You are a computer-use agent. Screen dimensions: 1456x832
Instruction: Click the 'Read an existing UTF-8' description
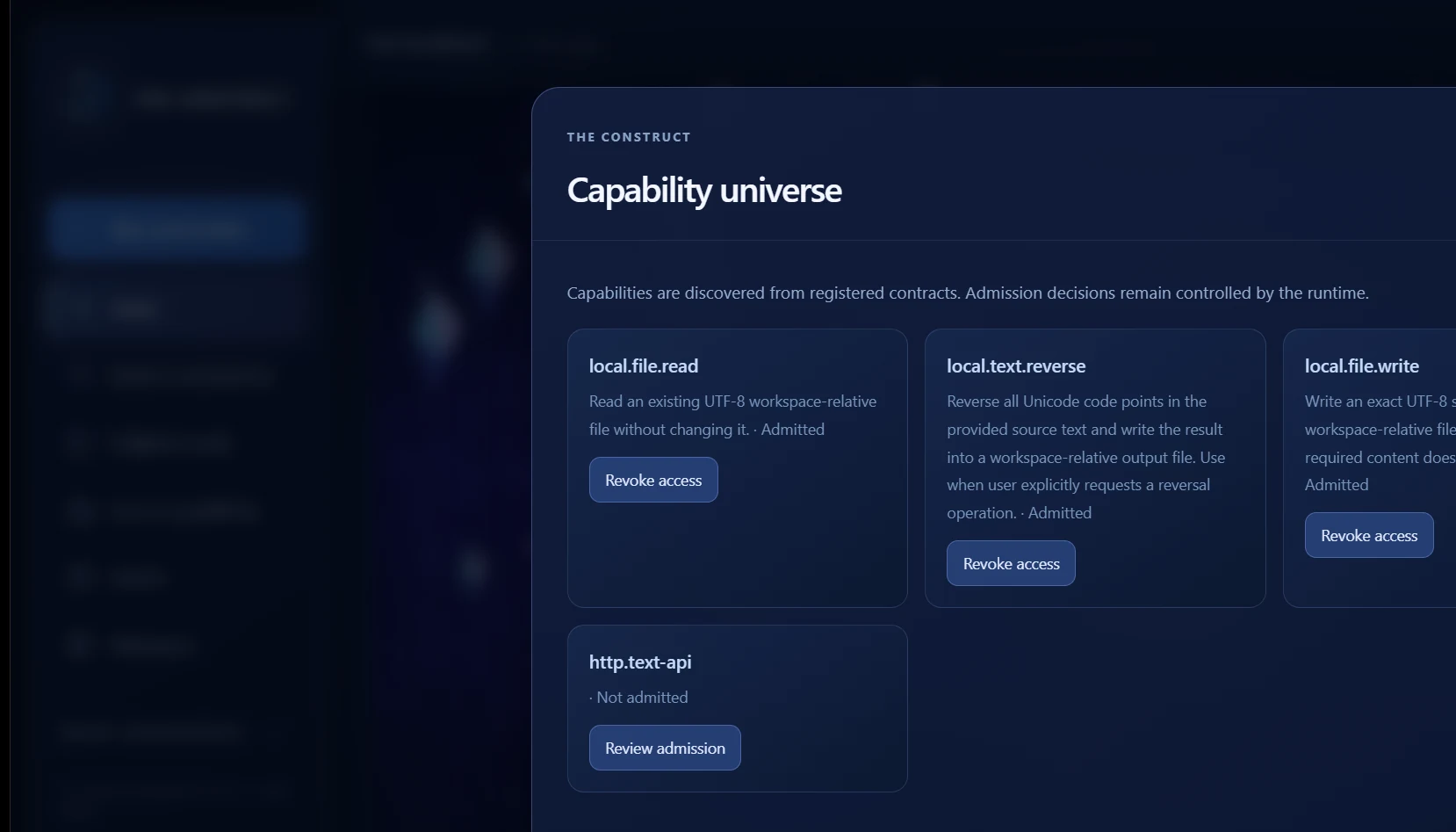[x=733, y=415]
